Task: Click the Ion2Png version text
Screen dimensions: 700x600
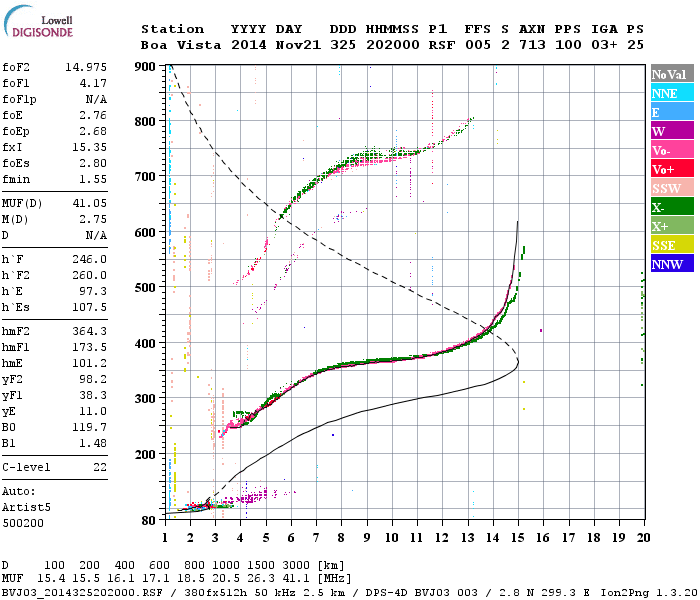Action: pyautogui.click(x=649, y=593)
